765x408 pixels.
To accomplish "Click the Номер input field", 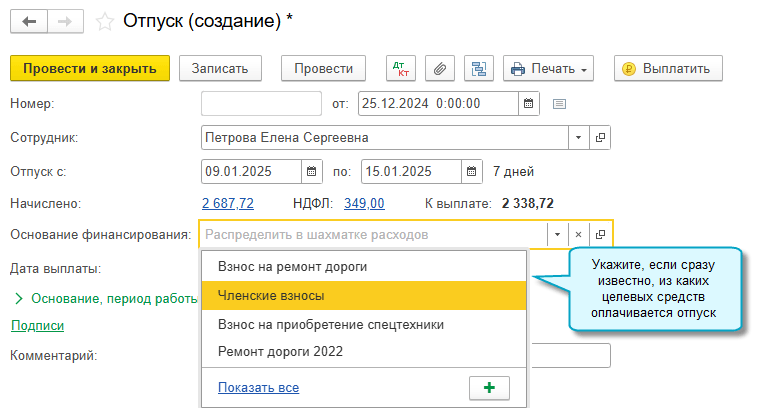I will tap(262, 102).
